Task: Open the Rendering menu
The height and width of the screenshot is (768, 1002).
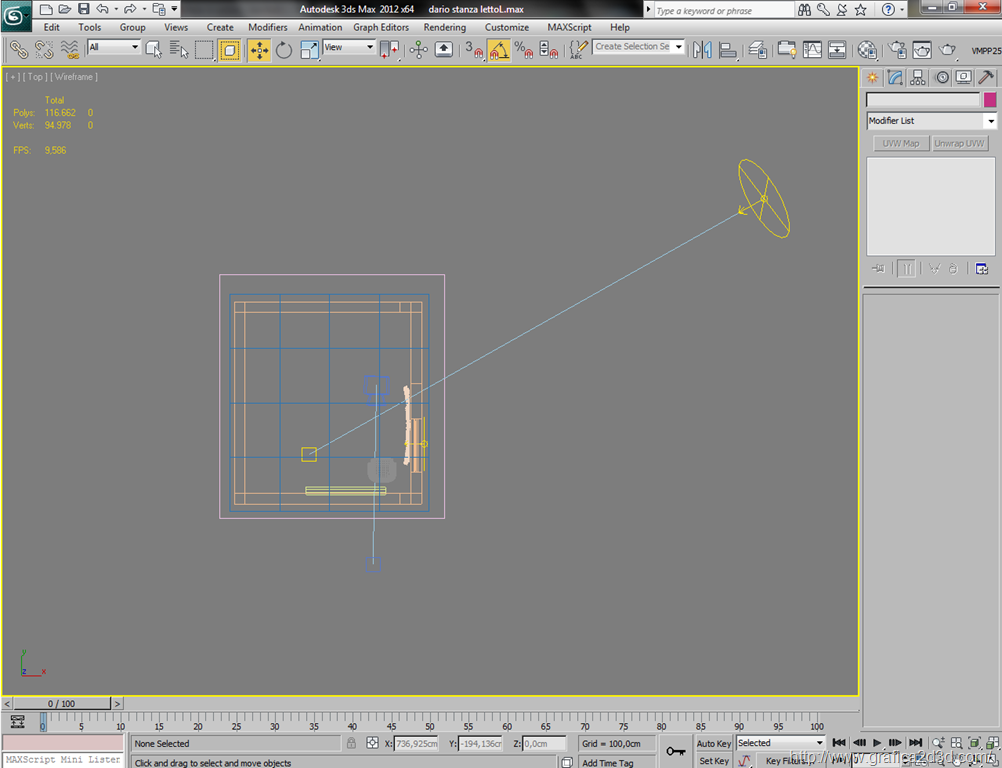Action: tap(445, 27)
